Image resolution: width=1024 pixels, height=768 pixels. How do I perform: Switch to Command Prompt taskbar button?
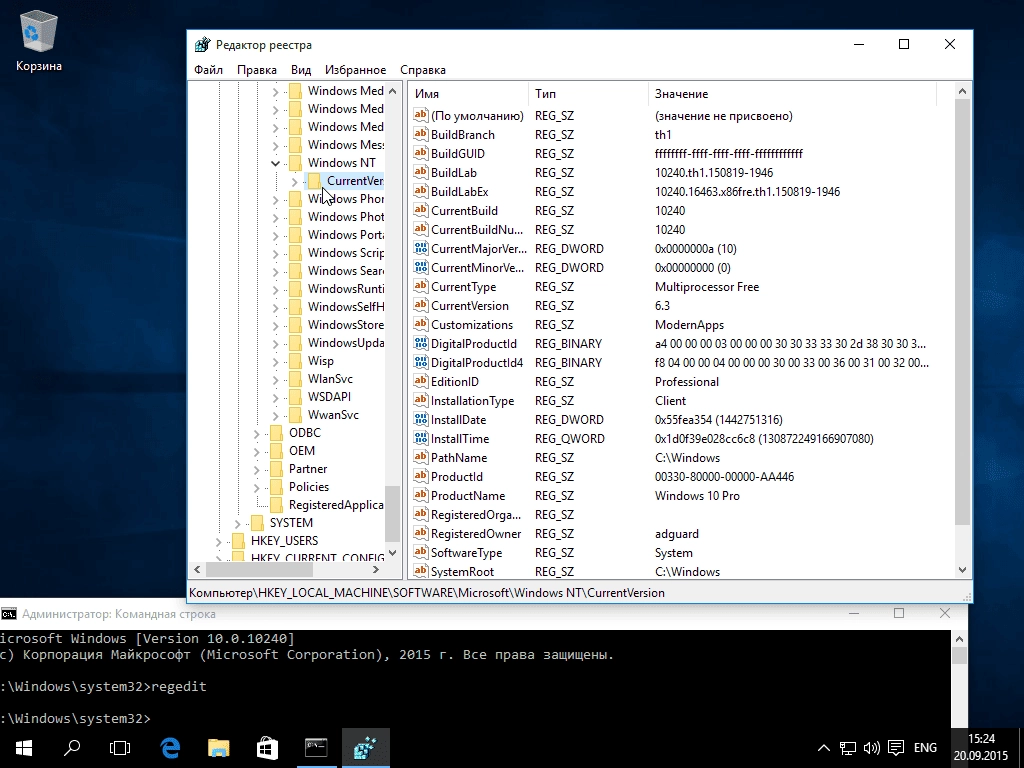(x=316, y=748)
